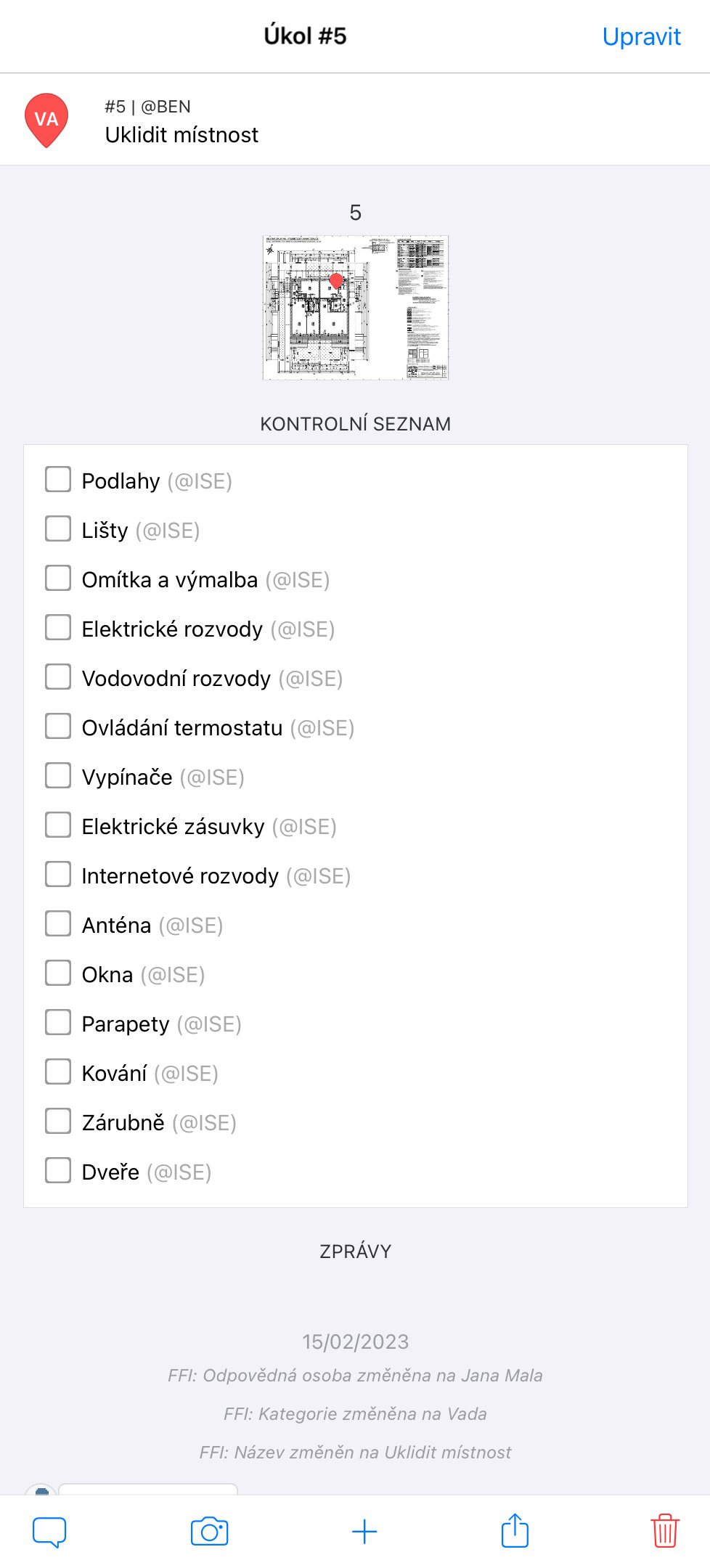Image resolution: width=710 pixels, height=1568 pixels.
Task: Tap the plus add icon
Action: pyautogui.click(x=364, y=1532)
